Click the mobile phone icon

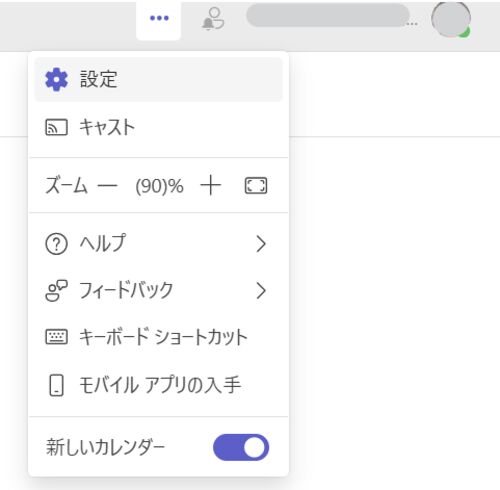coord(56,385)
